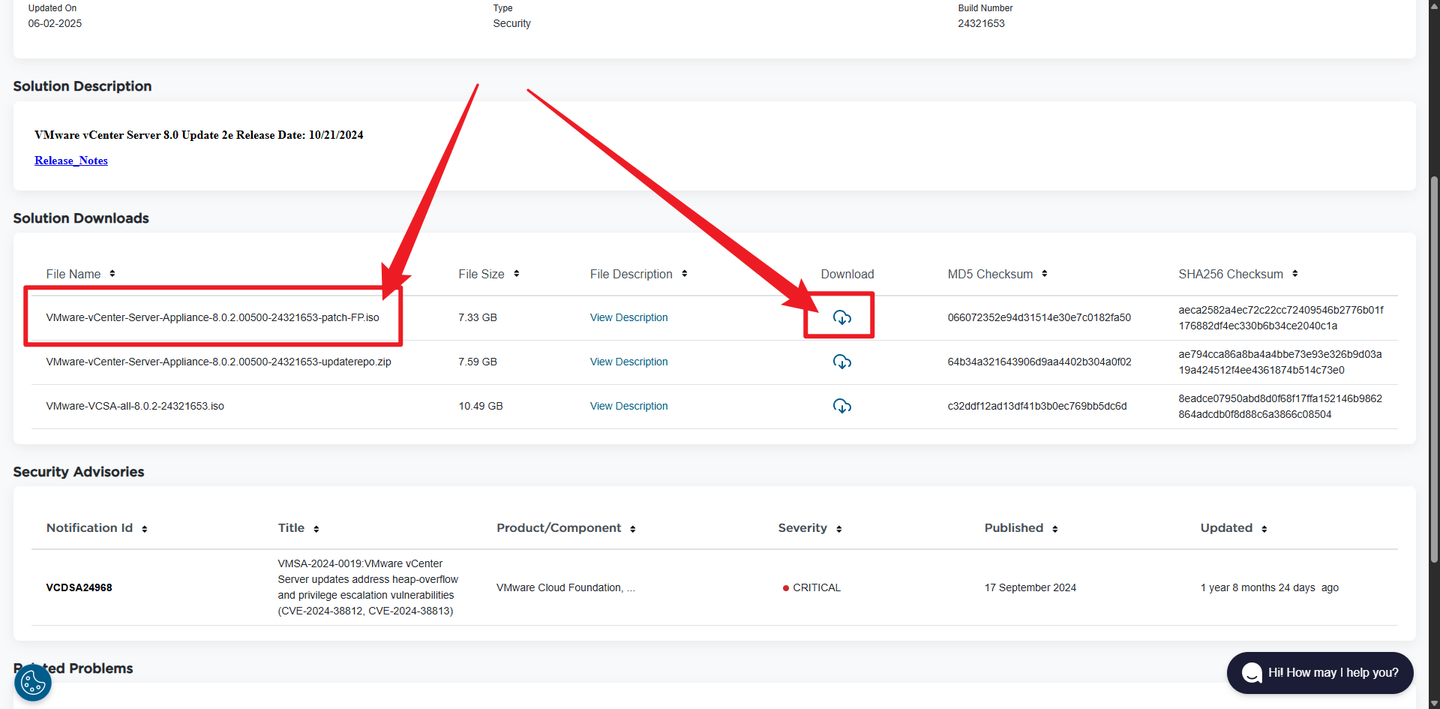Select MD5 checksum 066072352e94d31514e30e7c0182fa50
The height and width of the screenshot is (709, 1440).
[1039, 318]
